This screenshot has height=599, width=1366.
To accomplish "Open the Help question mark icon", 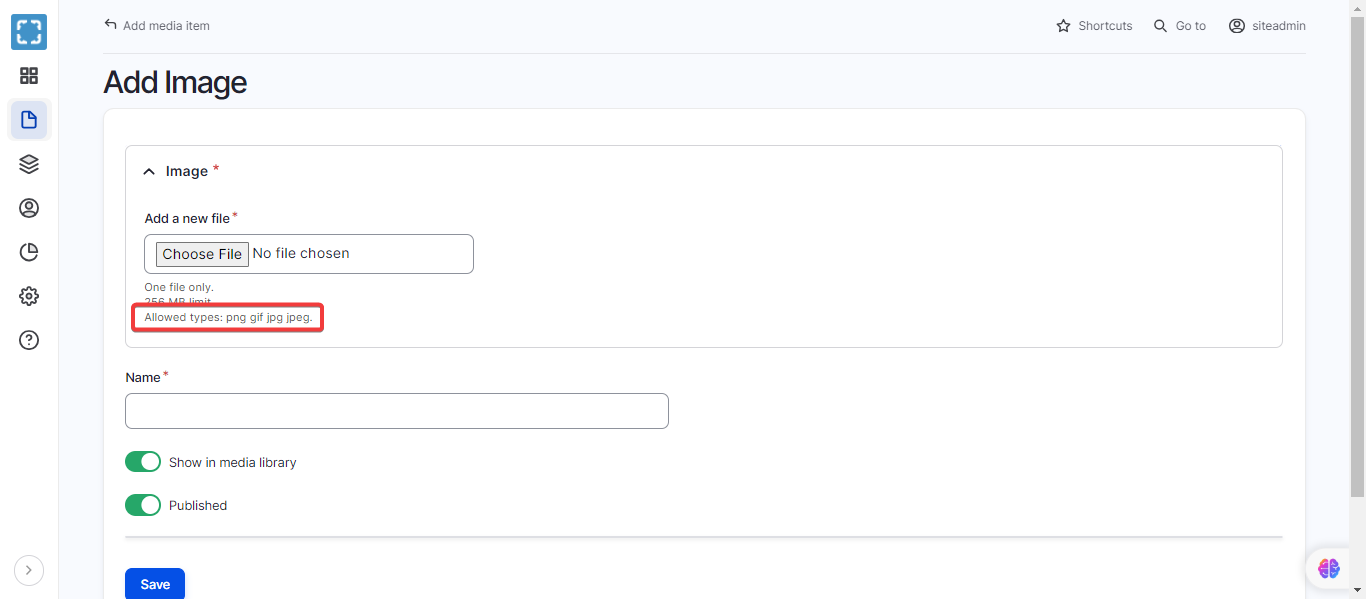I will [x=29, y=340].
